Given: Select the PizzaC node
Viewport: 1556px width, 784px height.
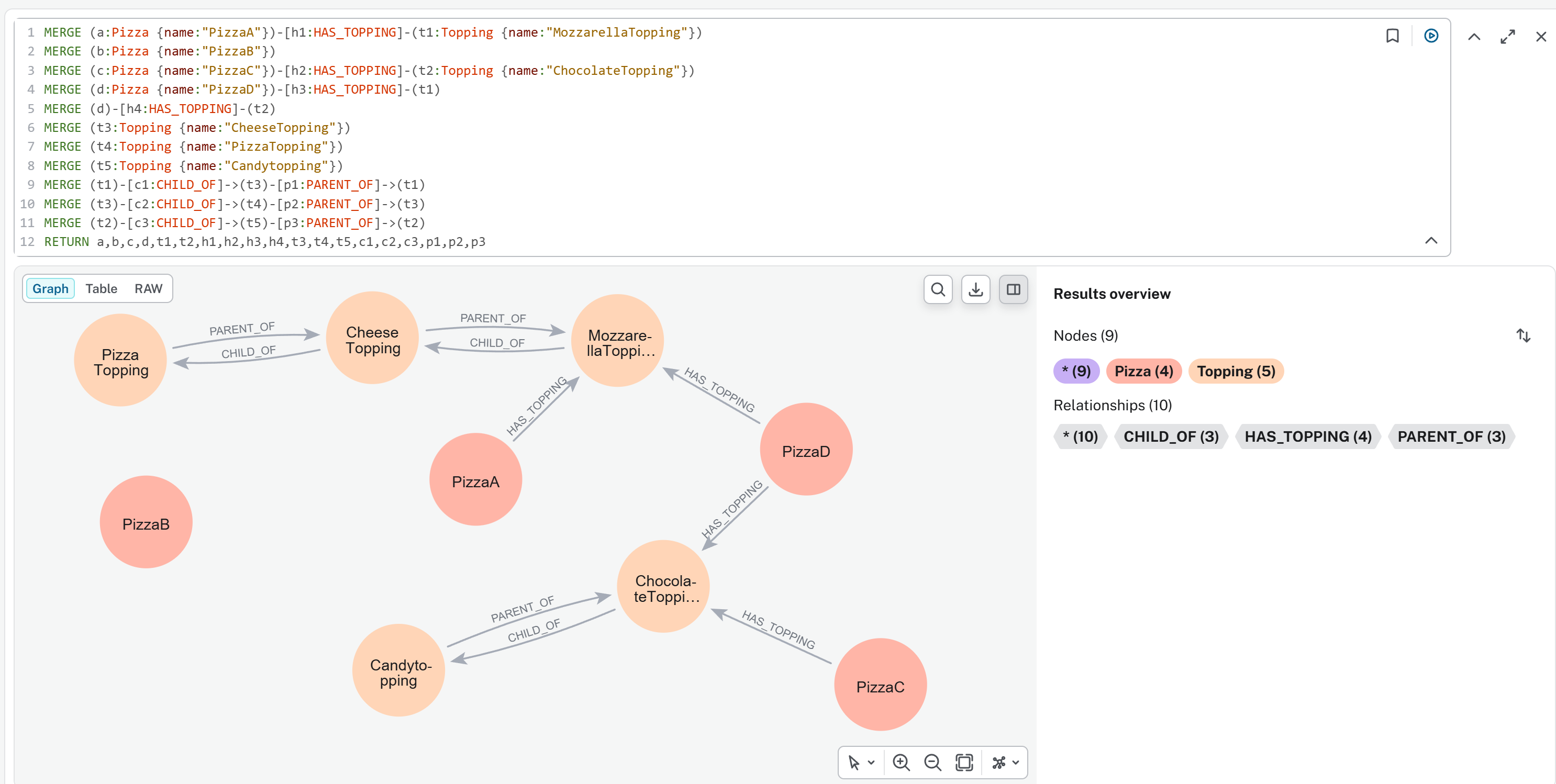Looking at the screenshot, I should pos(880,685).
